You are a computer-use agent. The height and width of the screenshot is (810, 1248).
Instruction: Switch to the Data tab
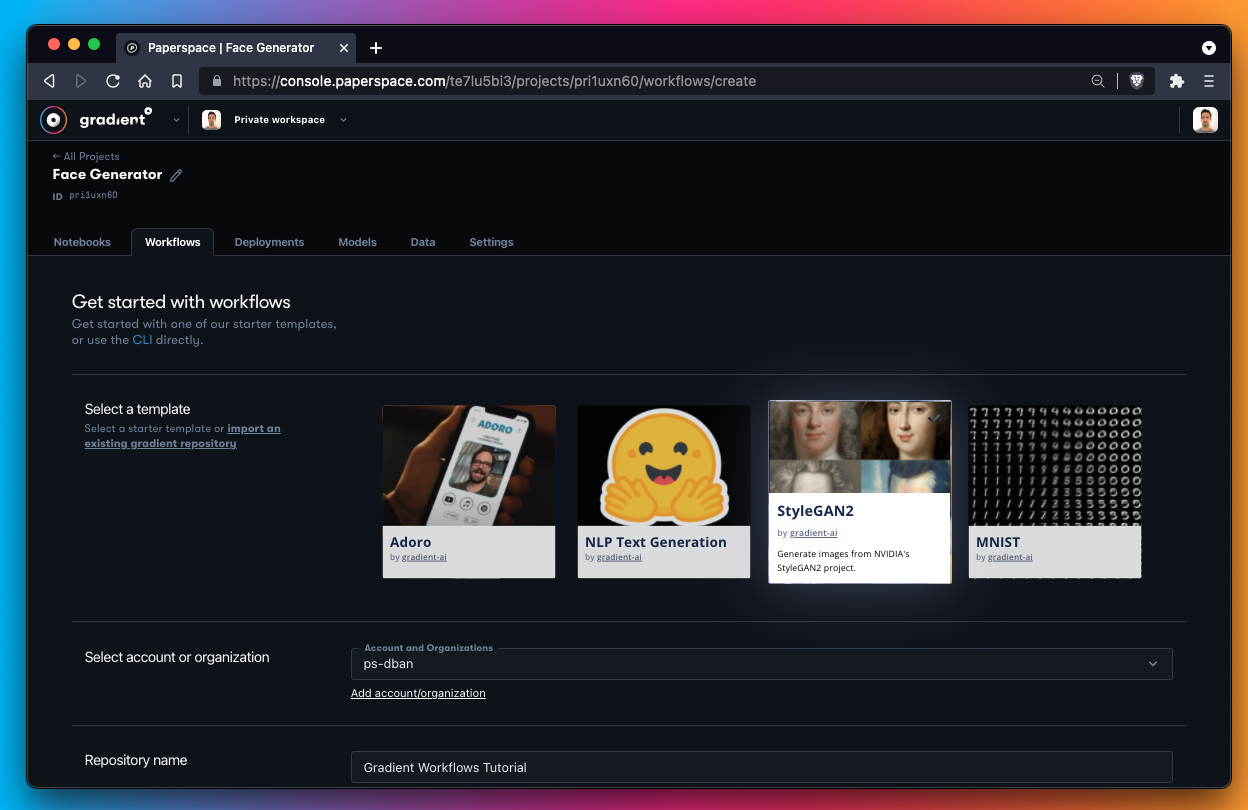click(x=423, y=242)
